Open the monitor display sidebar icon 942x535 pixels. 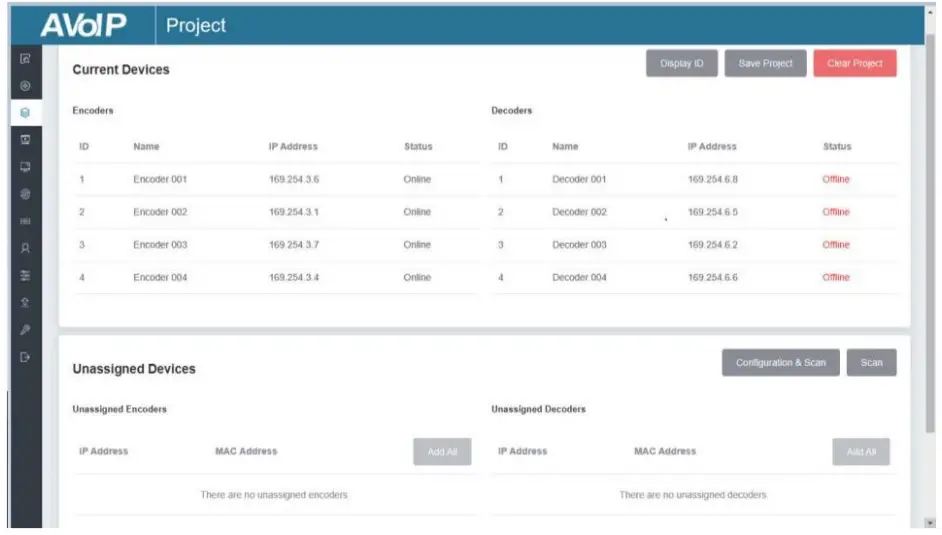[x=25, y=167]
